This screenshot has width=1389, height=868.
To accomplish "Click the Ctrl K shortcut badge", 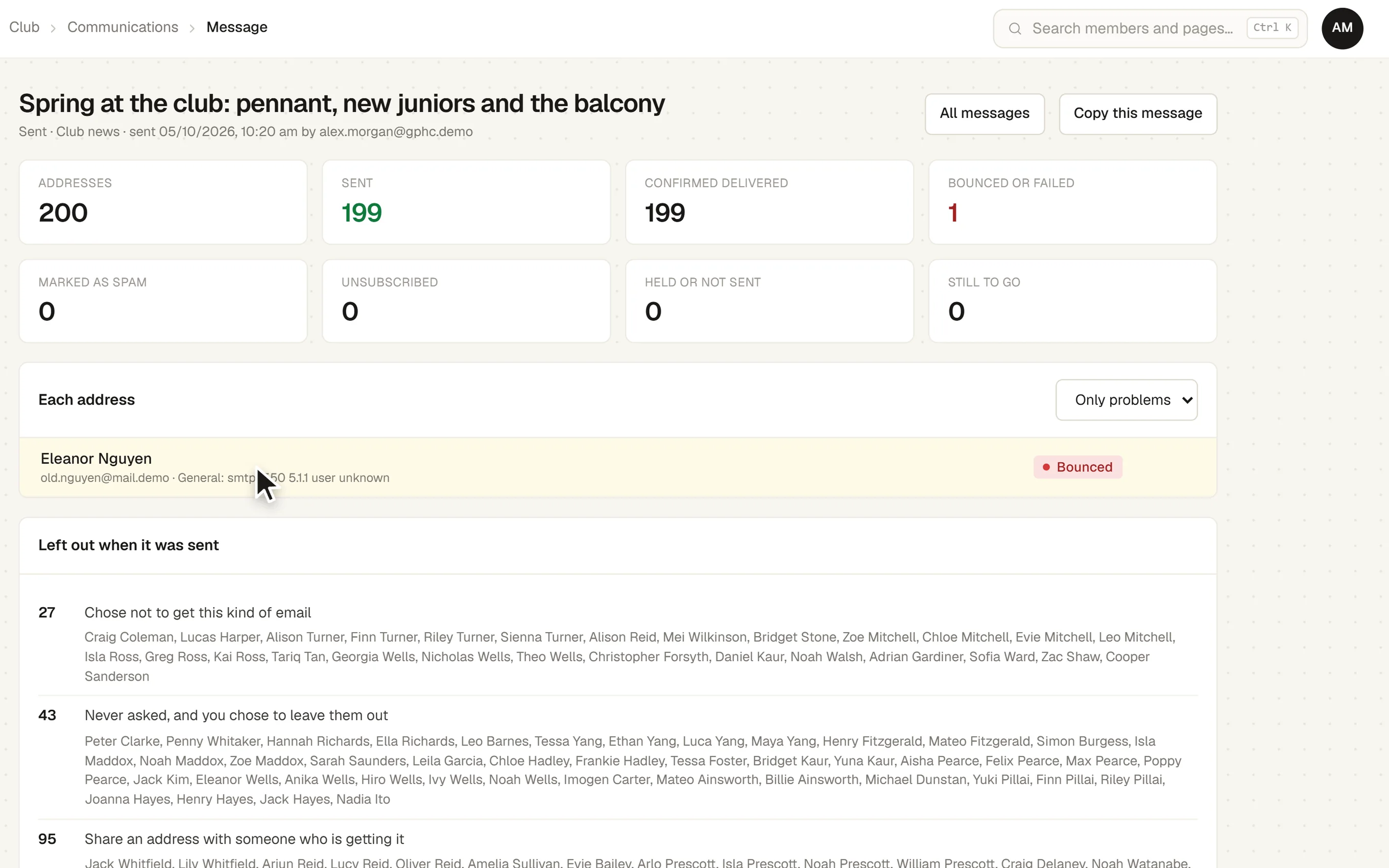I will tap(1272, 28).
